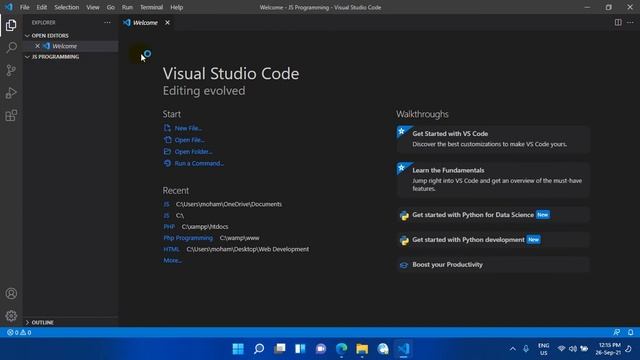Open the Explorer view in activity bar
640x360 pixels.
click(x=11, y=25)
